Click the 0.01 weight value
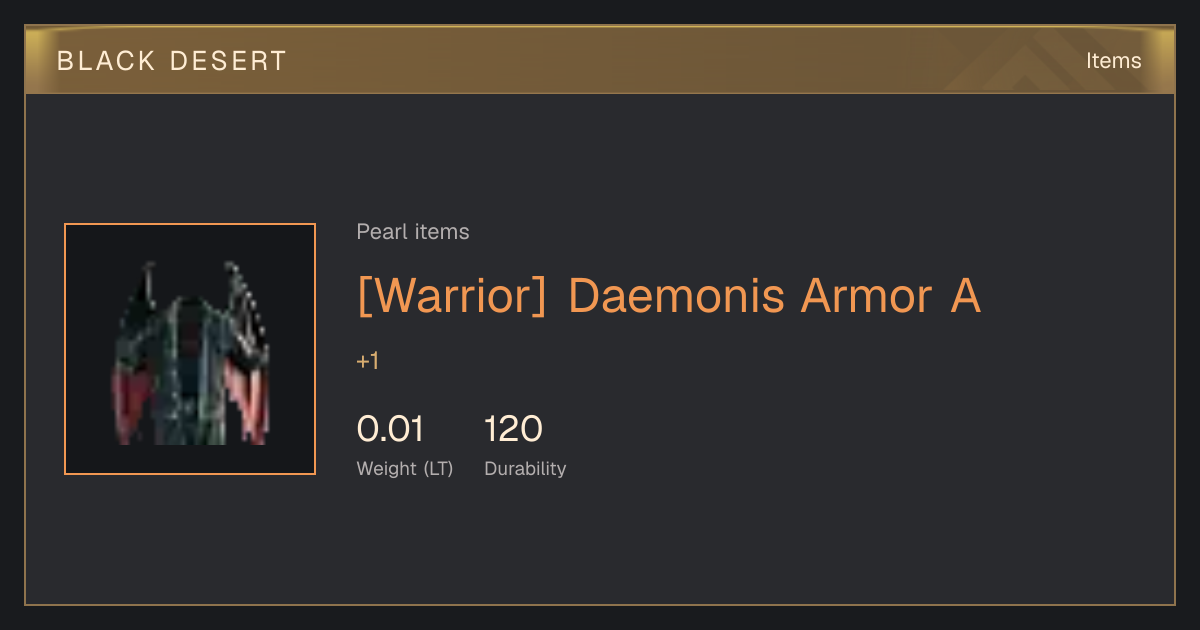 point(390,429)
